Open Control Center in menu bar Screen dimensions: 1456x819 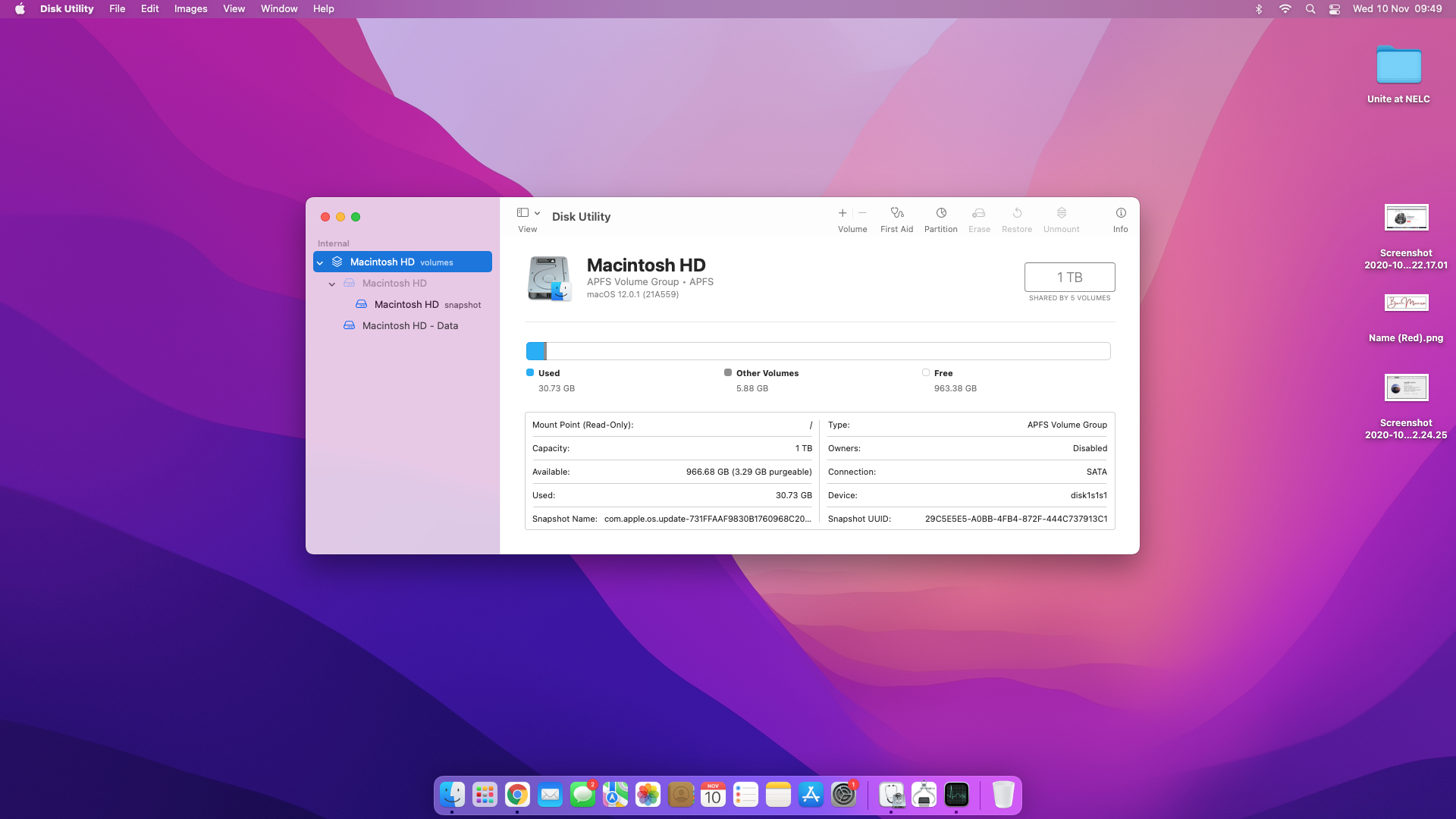click(x=1335, y=9)
